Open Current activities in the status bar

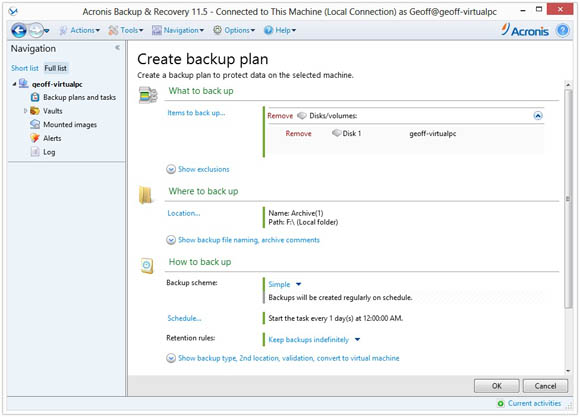pos(534,403)
